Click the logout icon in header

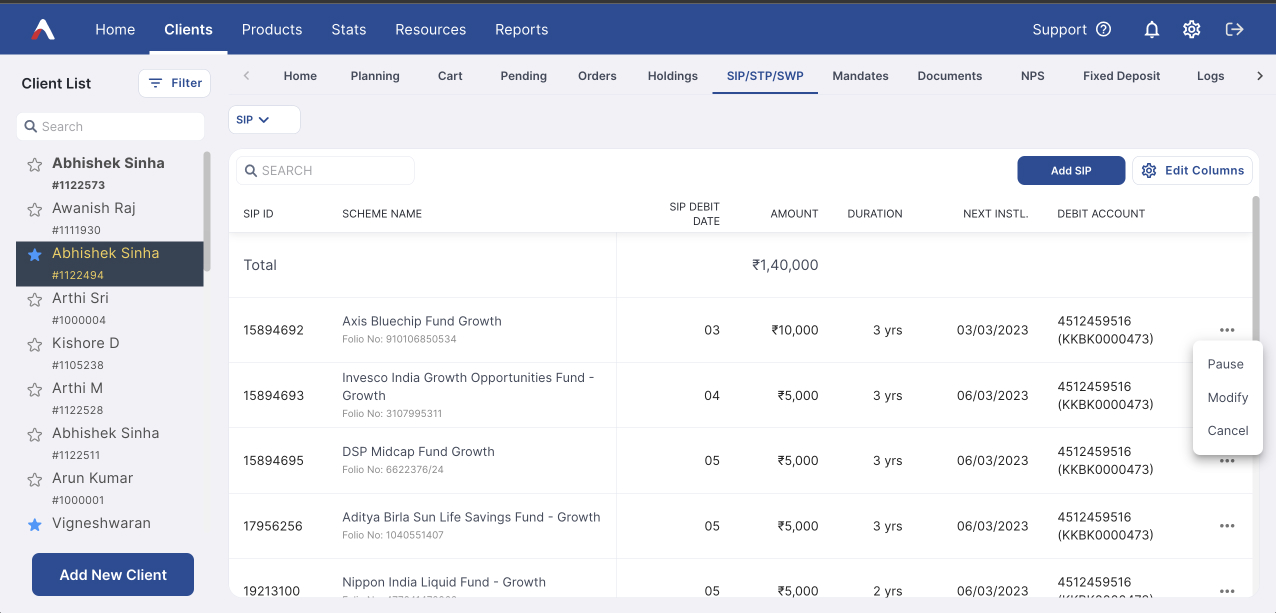(1235, 29)
